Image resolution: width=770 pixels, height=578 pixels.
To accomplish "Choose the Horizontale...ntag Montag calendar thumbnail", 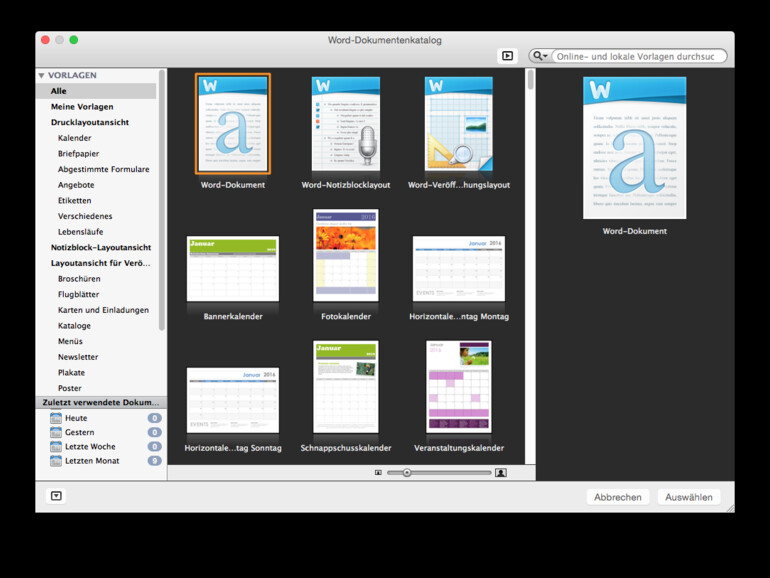I will (x=459, y=269).
